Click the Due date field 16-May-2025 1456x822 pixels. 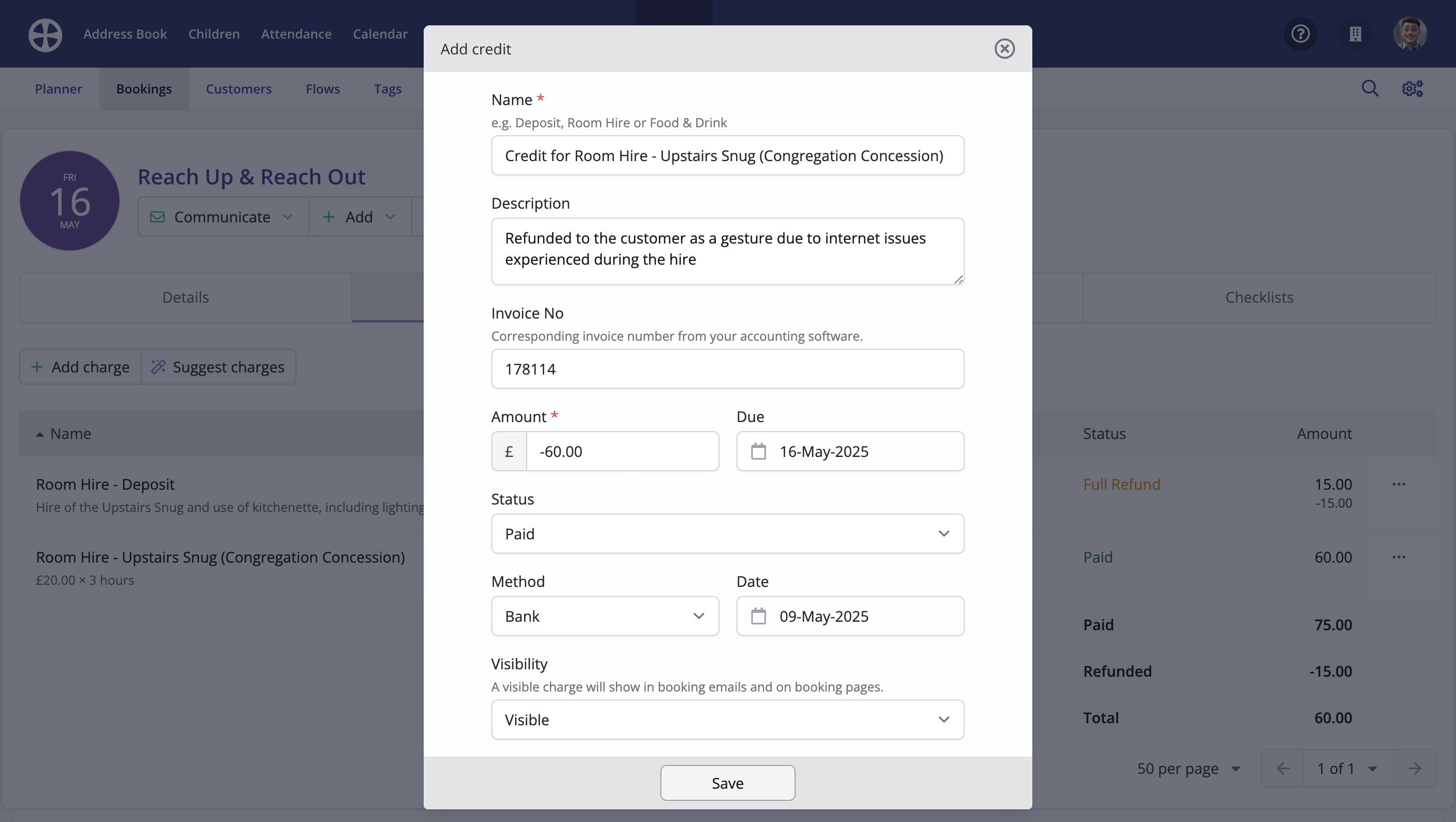(850, 451)
